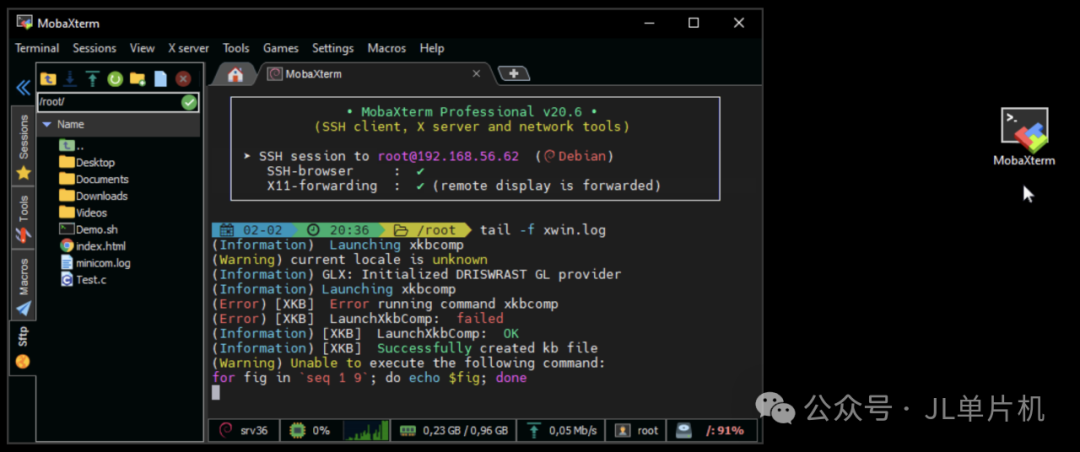The height and width of the screenshot is (452, 1080).
Task: Click the MobaXterm title bar app icon
Action: pyautogui.click(x=25, y=23)
